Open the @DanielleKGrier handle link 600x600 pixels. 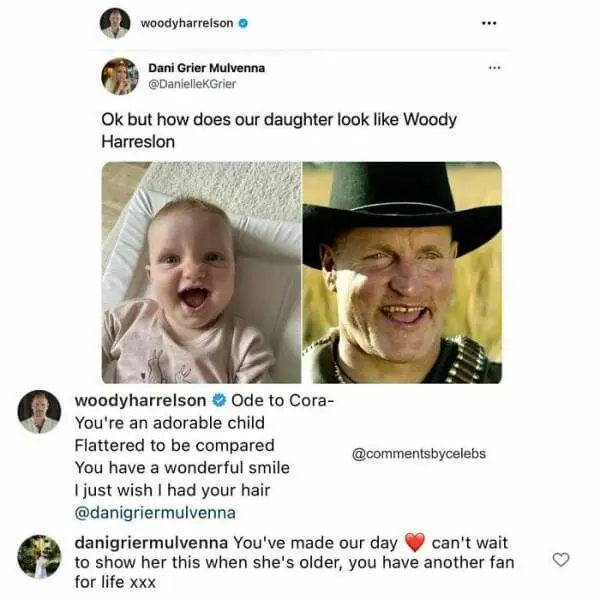click(x=191, y=84)
